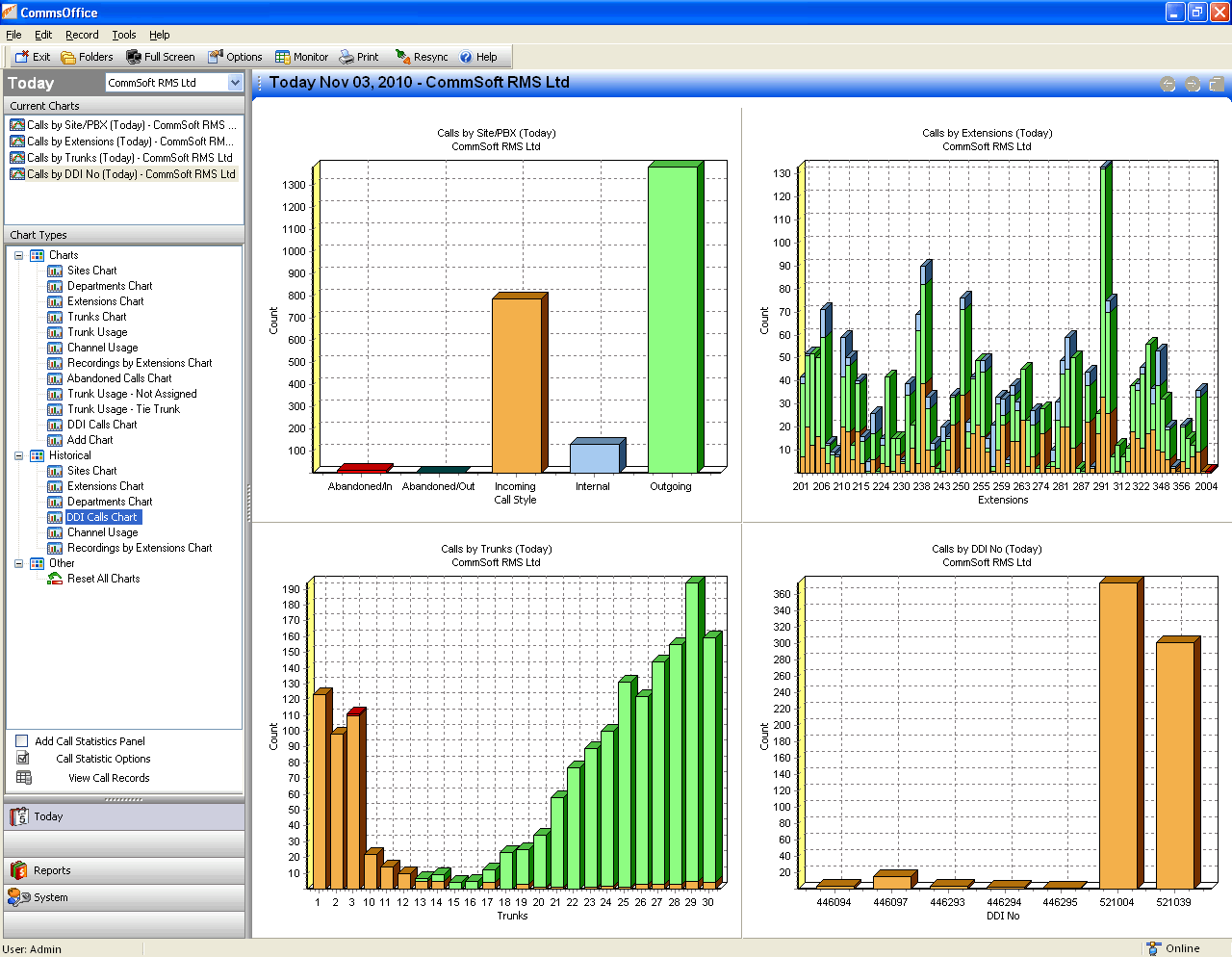Open View Call Records
Viewport: 1232px width, 957px height.
pyautogui.click(x=109, y=778)
